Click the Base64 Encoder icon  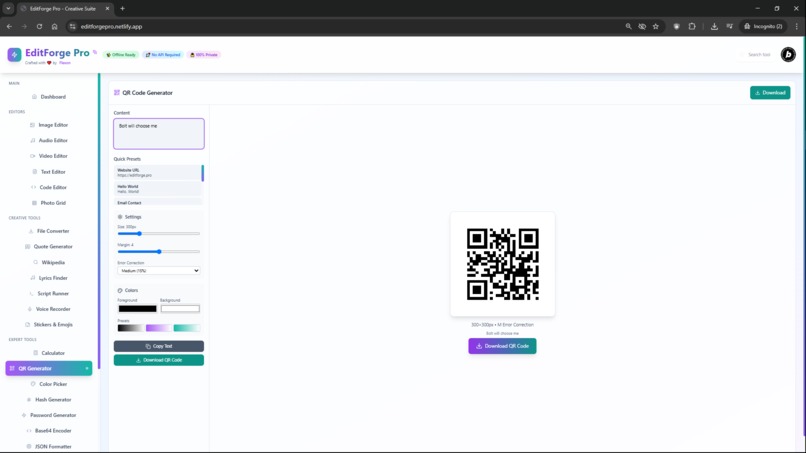tap(29, 431)
